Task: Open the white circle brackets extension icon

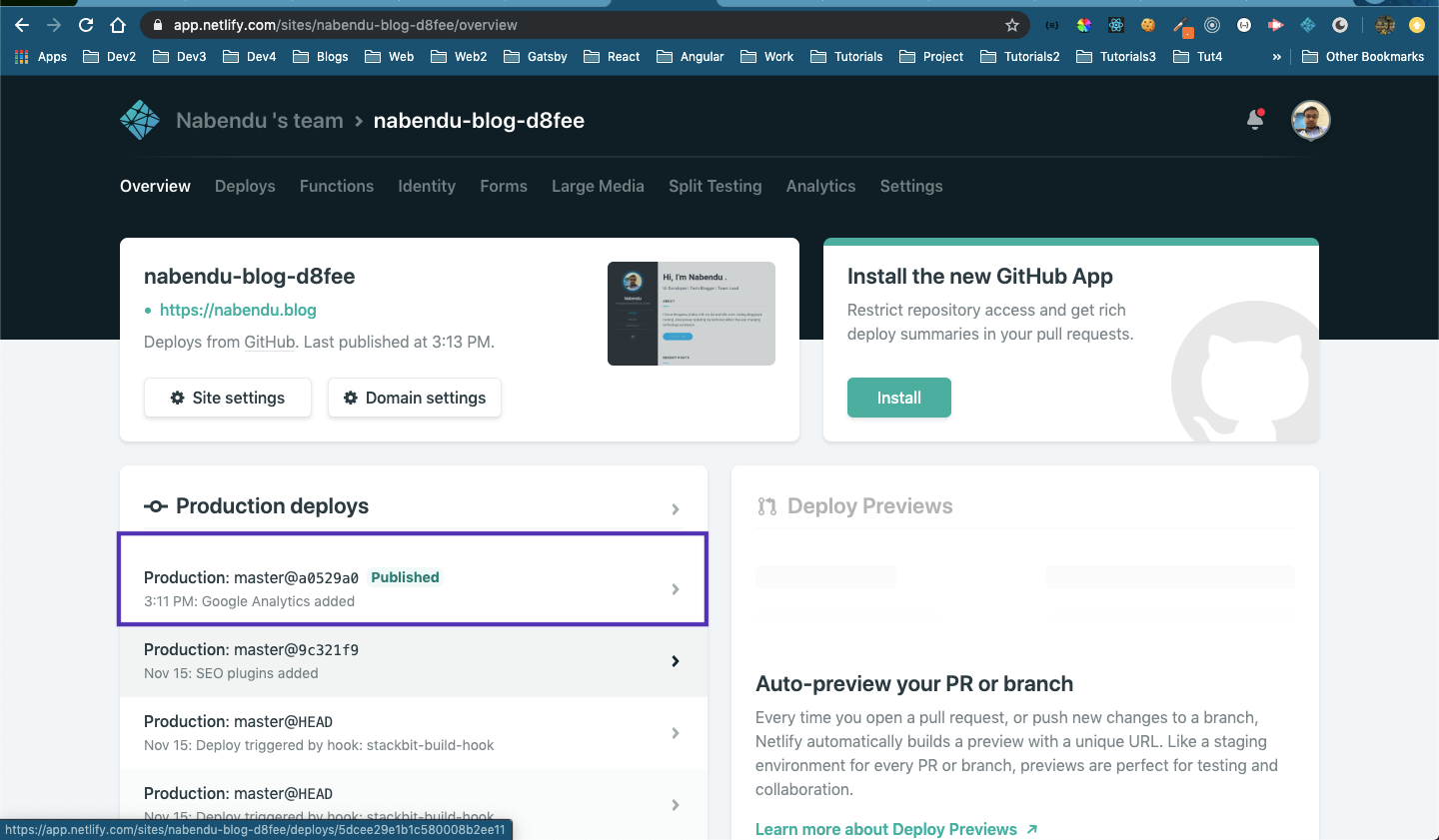Action: (1244, 25)
